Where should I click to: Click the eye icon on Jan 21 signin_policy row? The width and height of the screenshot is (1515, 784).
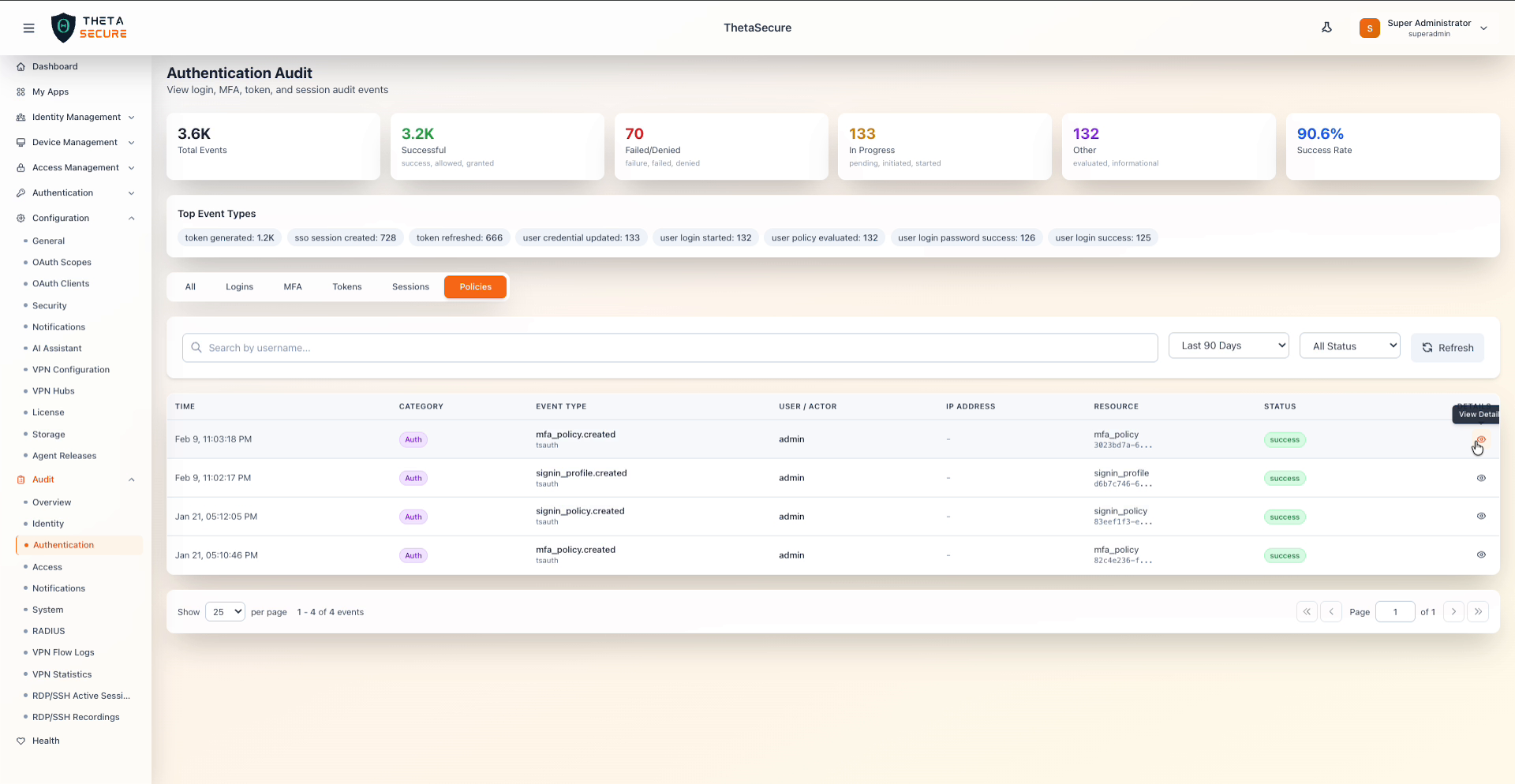[1481, 517]
